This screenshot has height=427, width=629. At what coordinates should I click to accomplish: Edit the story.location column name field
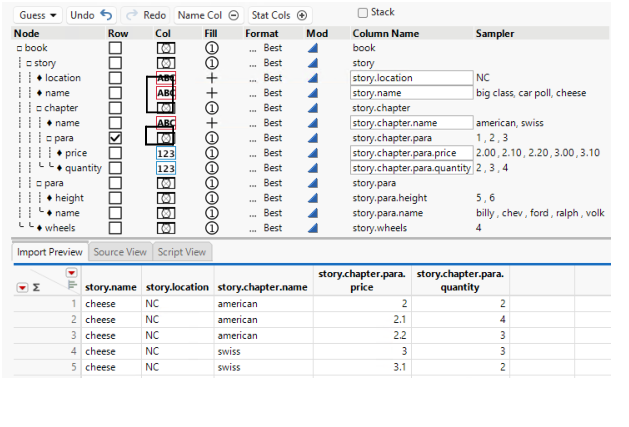pos(412,78)
